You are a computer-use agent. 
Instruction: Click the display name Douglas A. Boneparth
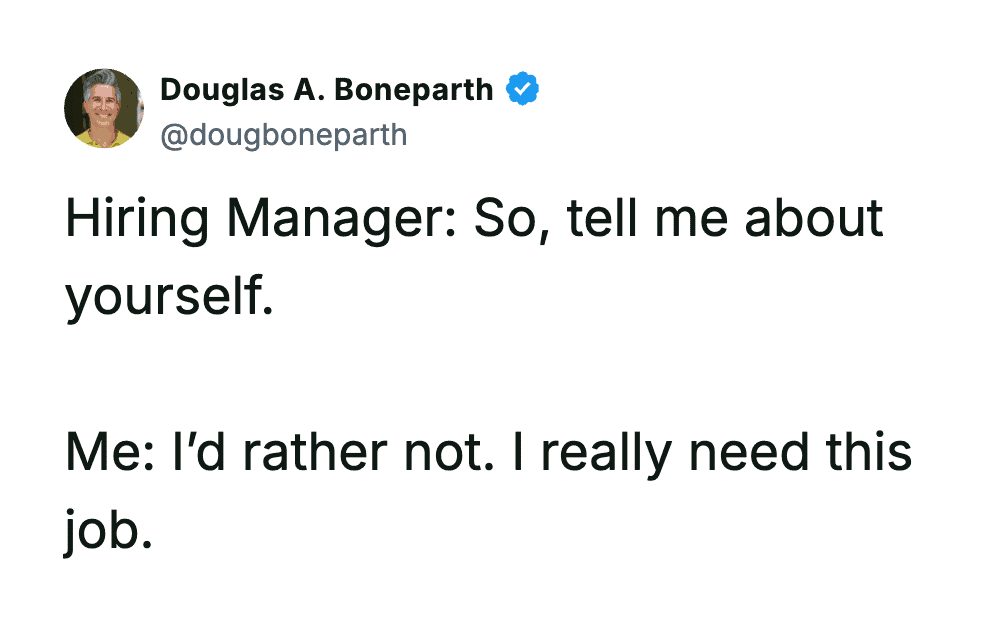point(327,90)
